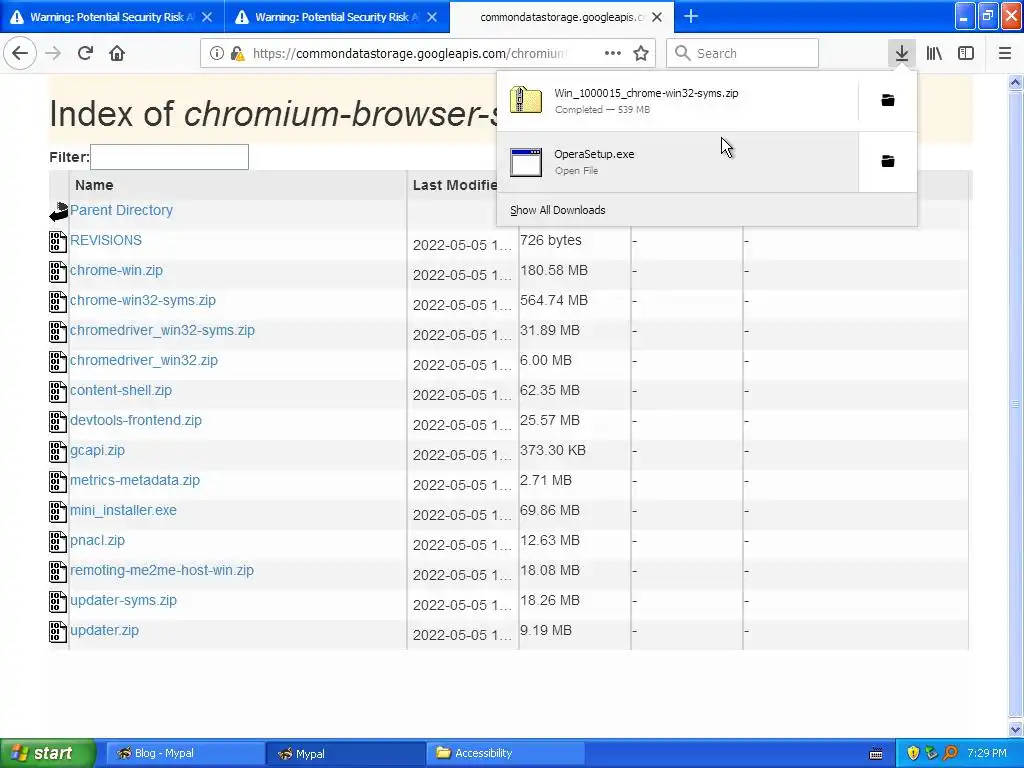Click pnacl.zip link
The width and height of the screenshot is (1024, 768).
coord(97,541)
